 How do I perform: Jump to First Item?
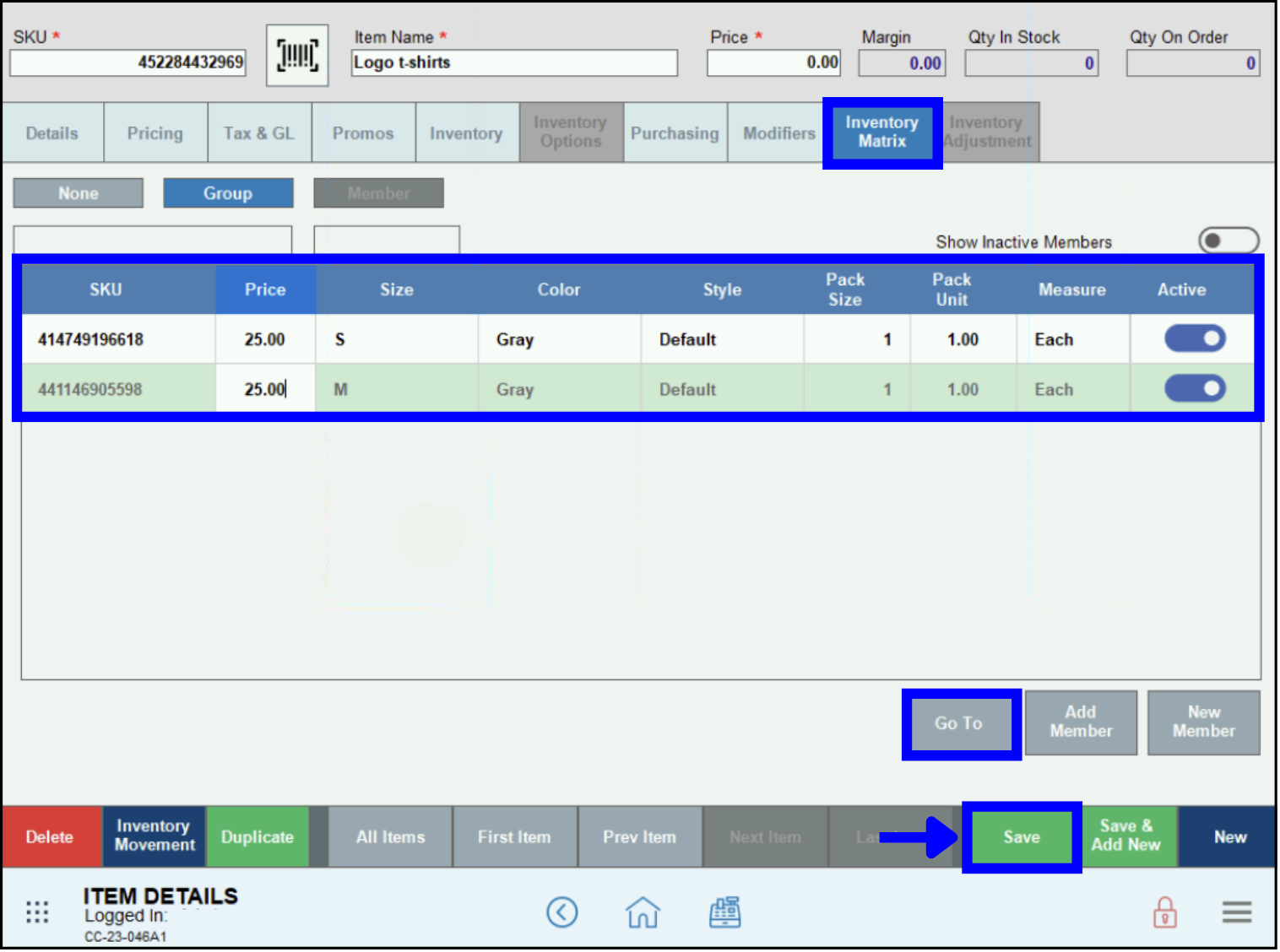coord(514,837)
